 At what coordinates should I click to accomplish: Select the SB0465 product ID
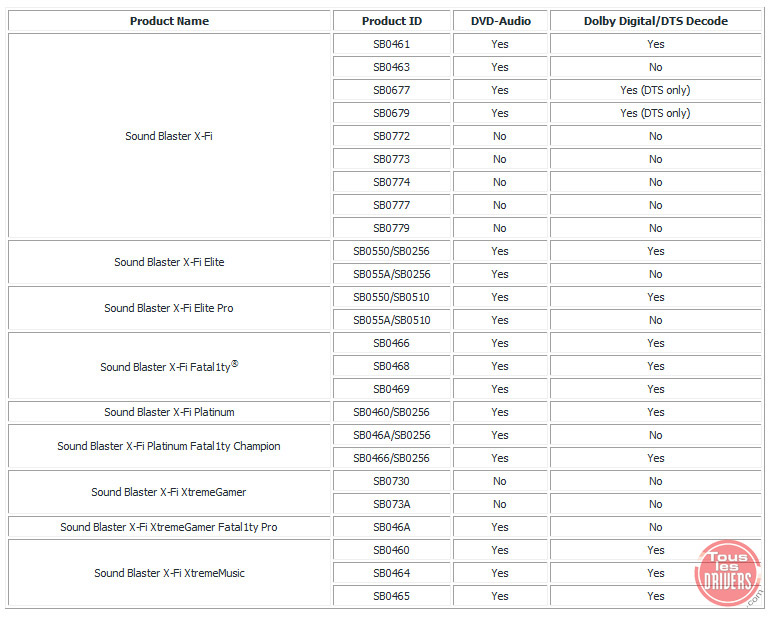pos(391,596)
